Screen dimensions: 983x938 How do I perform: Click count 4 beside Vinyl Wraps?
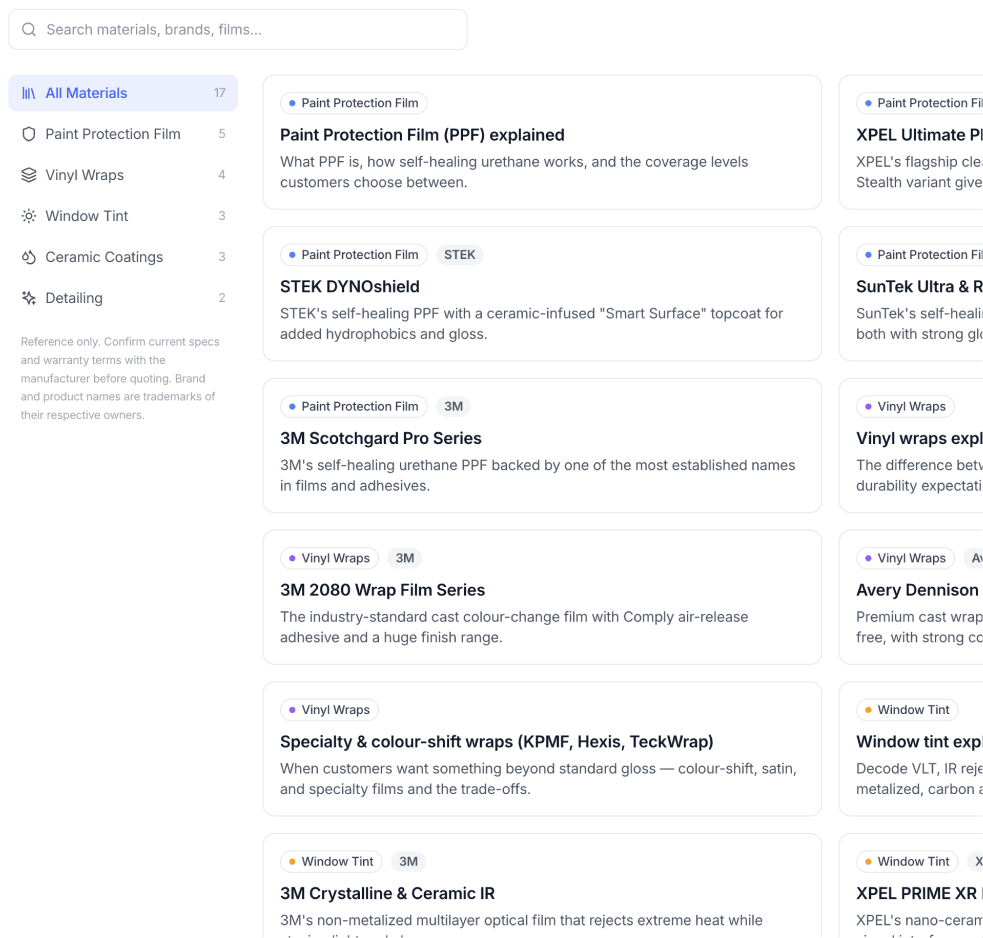click(x=222, y=175)
